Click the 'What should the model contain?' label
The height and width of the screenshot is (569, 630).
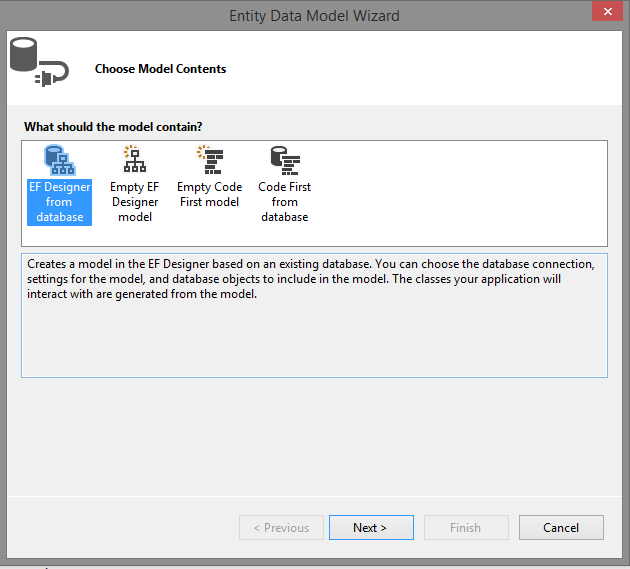pyautogui.click(x=113, y=127)
